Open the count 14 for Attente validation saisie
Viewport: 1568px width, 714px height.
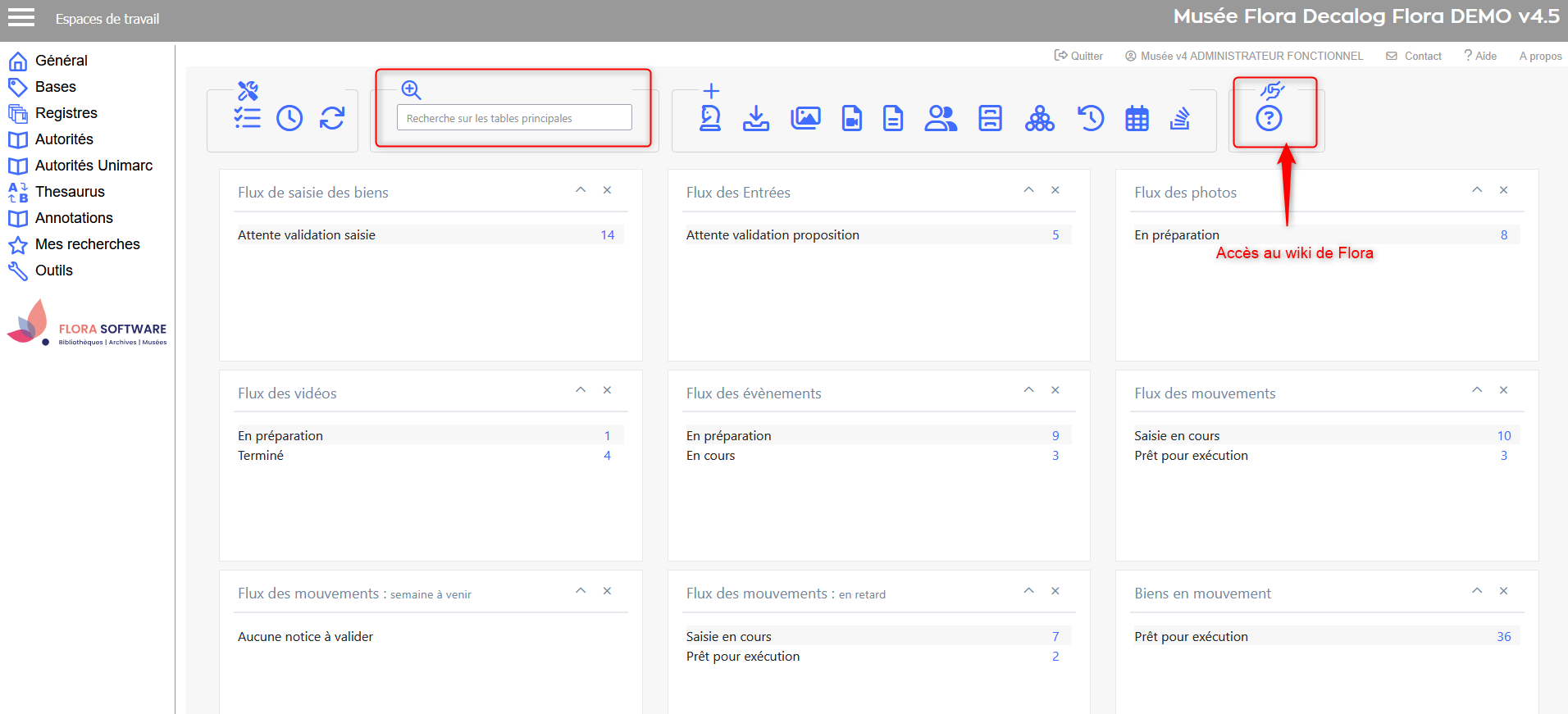click(607, 235)
